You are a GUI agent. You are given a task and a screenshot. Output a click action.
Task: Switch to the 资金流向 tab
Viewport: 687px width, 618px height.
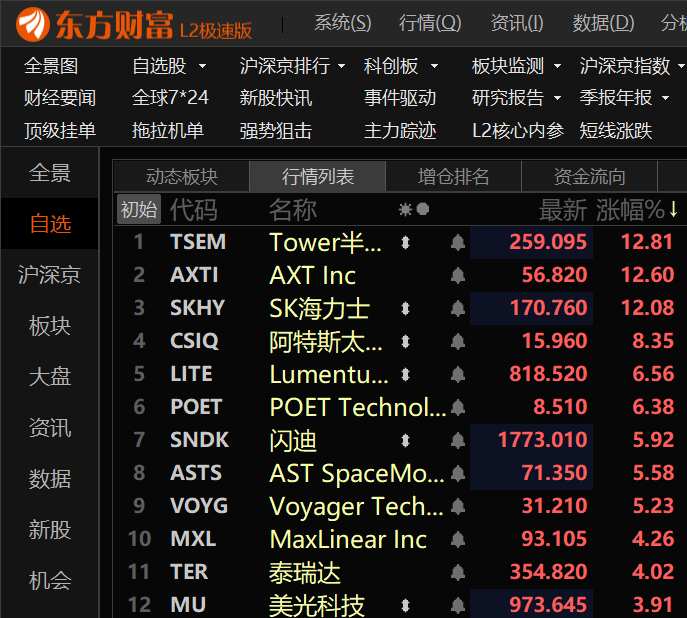tap(589, 177)
